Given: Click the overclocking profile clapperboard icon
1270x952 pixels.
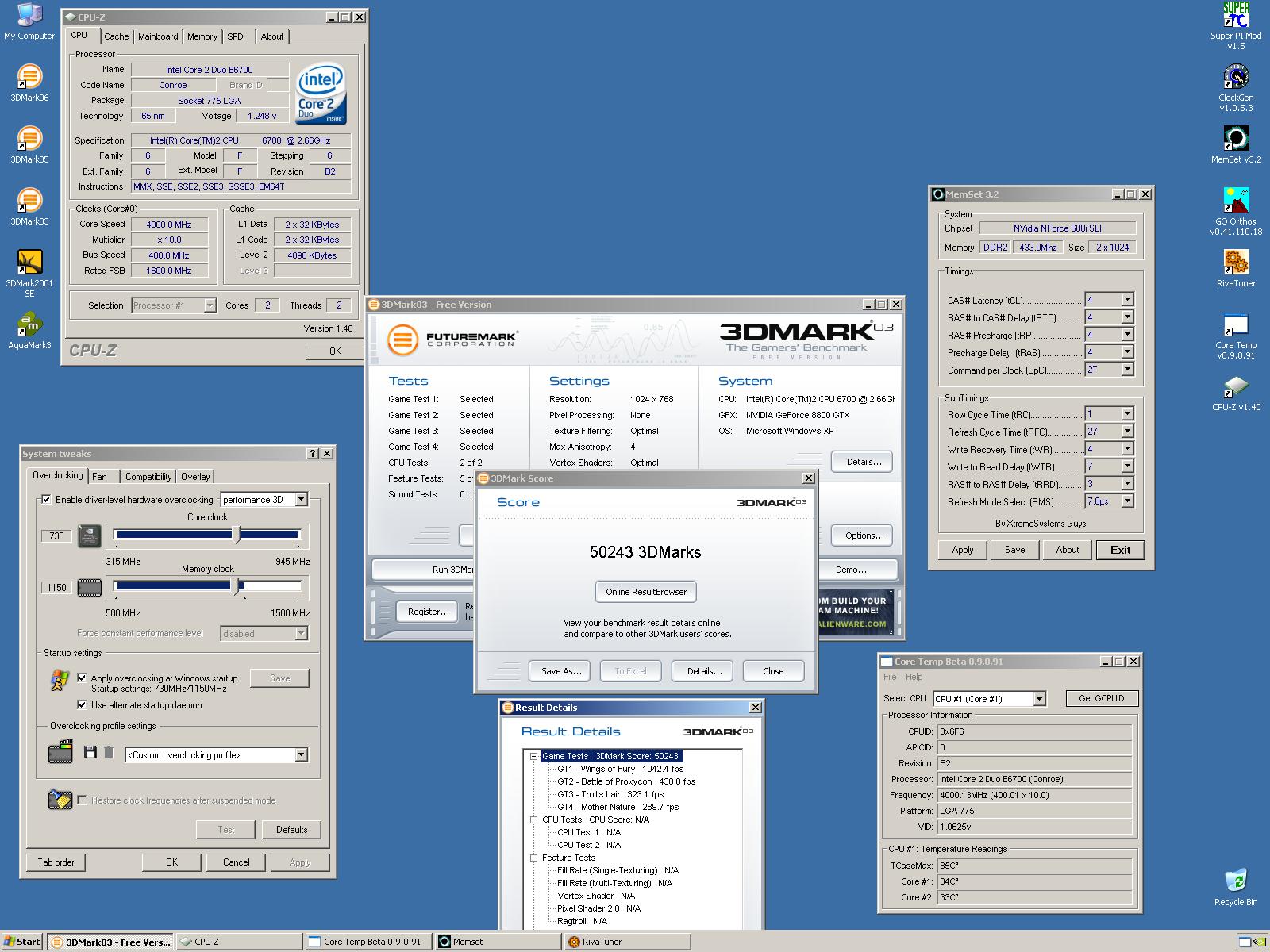Looking at the screenshot, I should [x=60, y=752].
